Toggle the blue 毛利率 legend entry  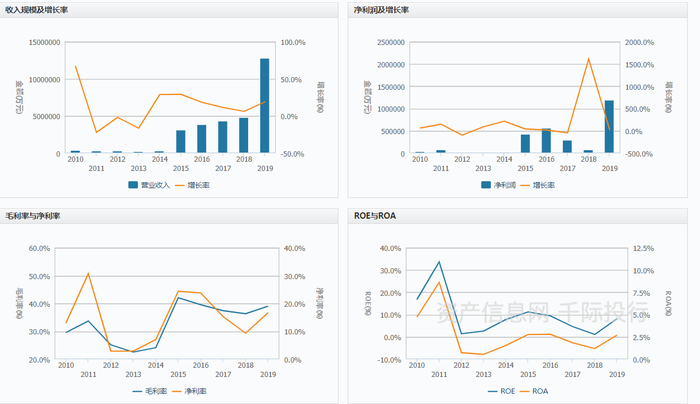pos(150,391)
